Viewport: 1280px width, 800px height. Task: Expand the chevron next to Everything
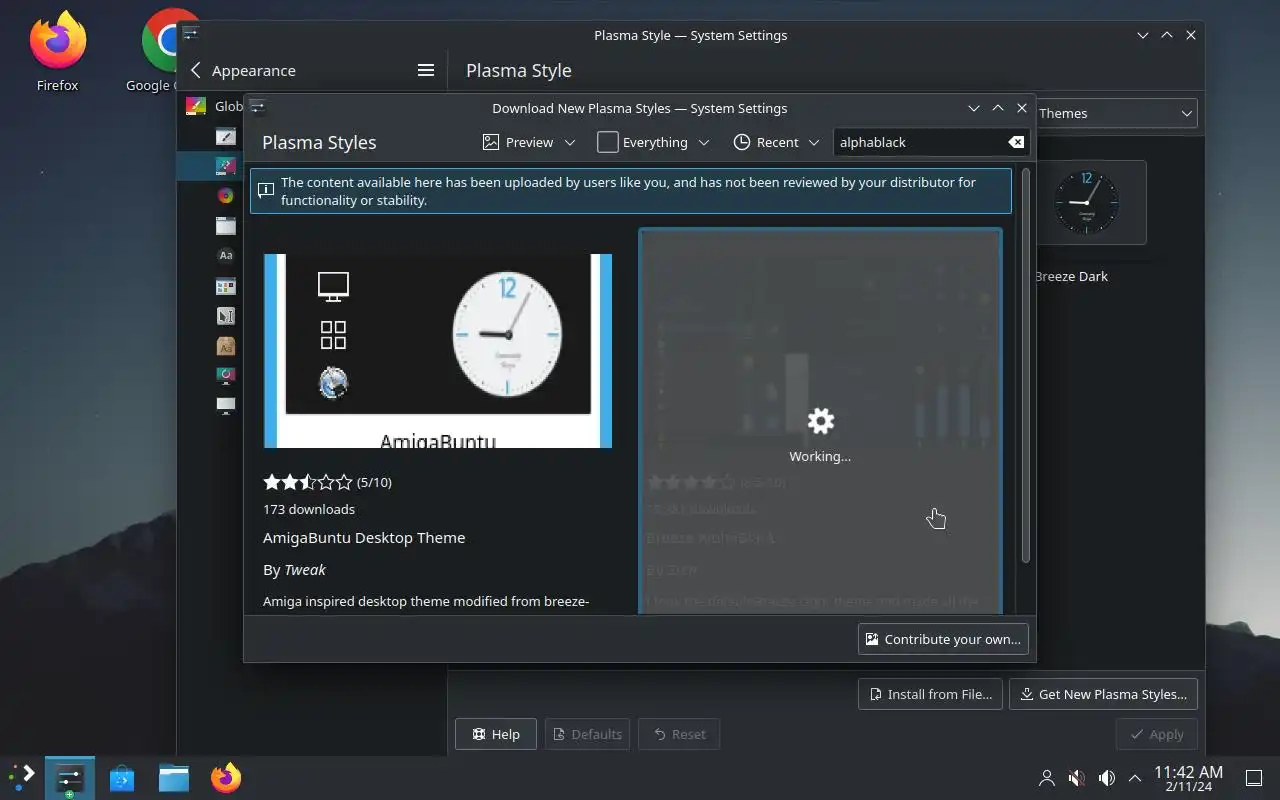point(704,142)
